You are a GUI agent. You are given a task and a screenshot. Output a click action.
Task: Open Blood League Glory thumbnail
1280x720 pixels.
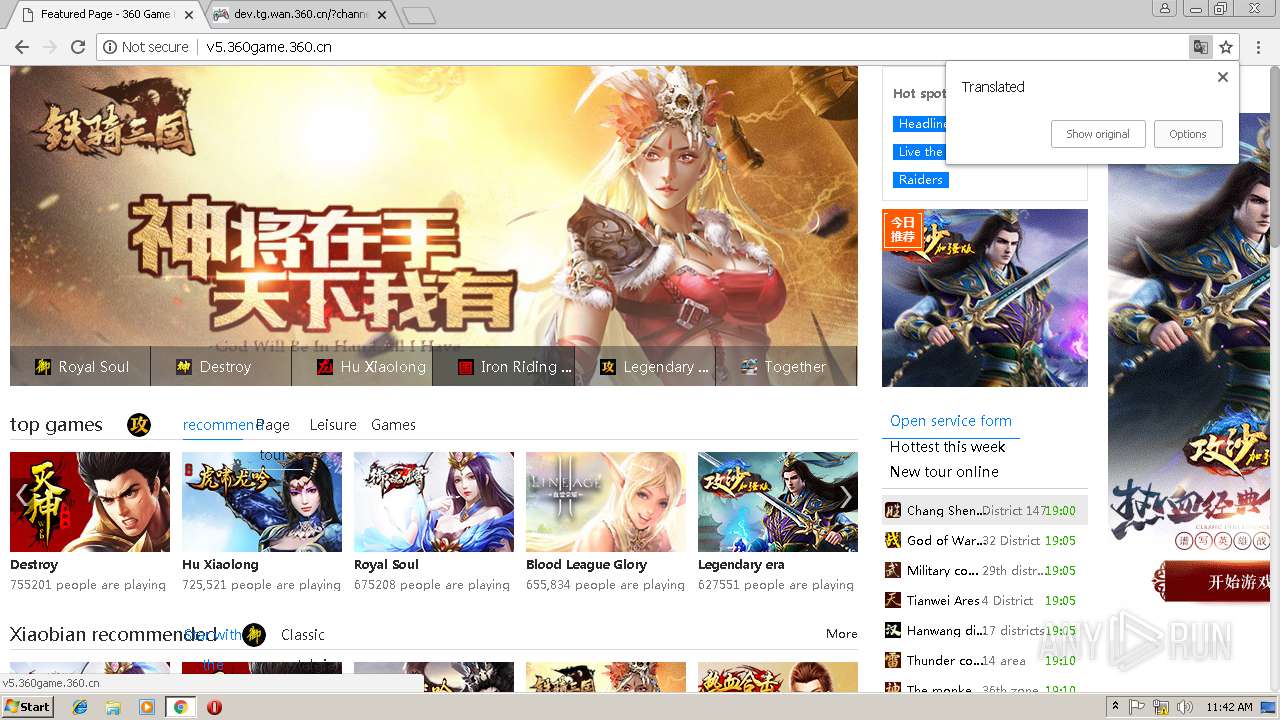coord(606,502)
